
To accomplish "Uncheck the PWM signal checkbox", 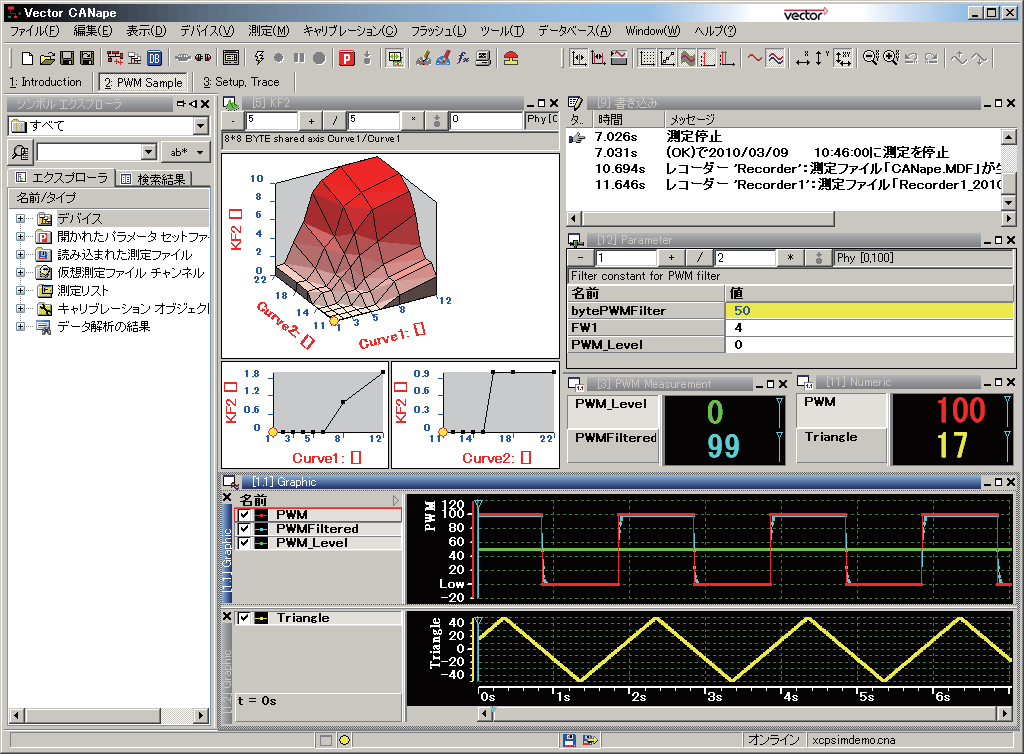I will 245,515.
